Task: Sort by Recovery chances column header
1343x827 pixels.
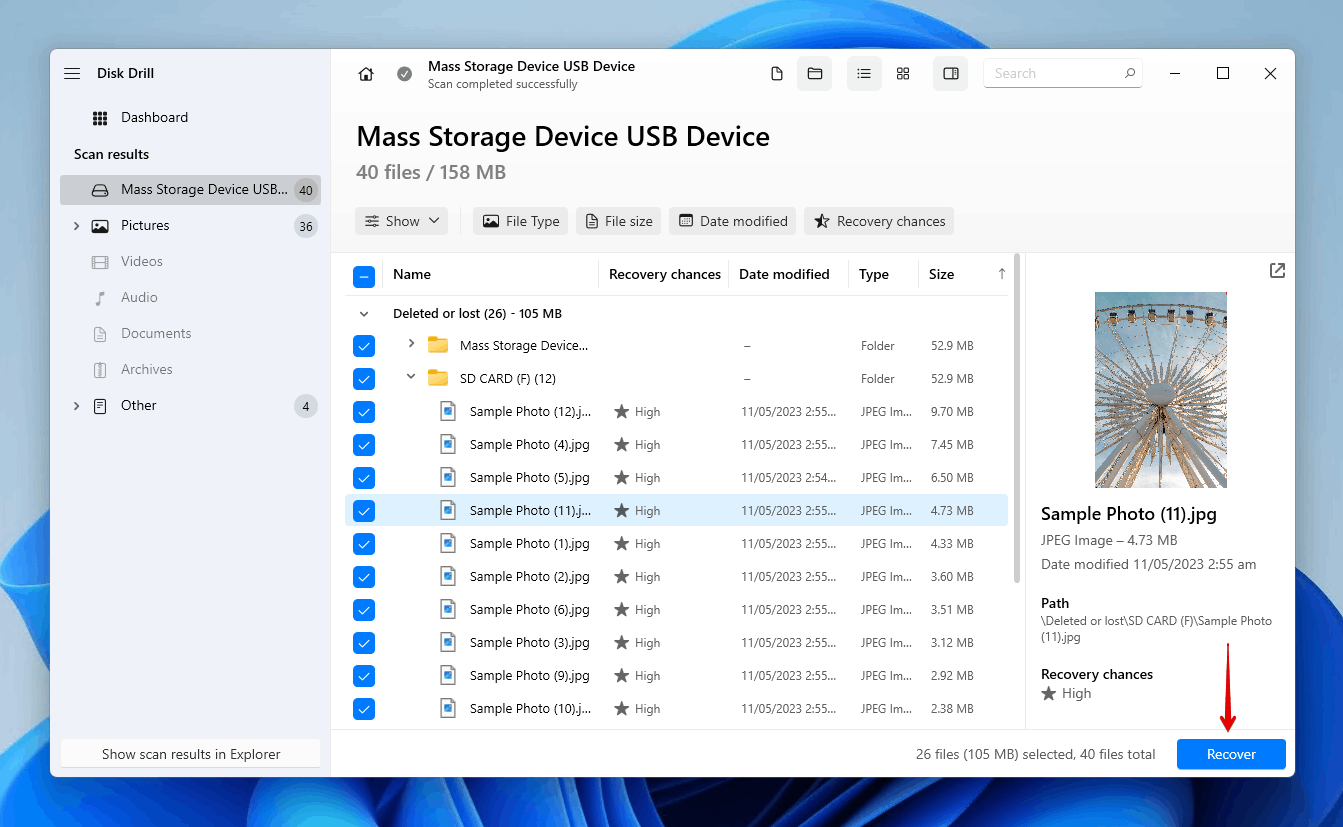Action: point(665,274)
